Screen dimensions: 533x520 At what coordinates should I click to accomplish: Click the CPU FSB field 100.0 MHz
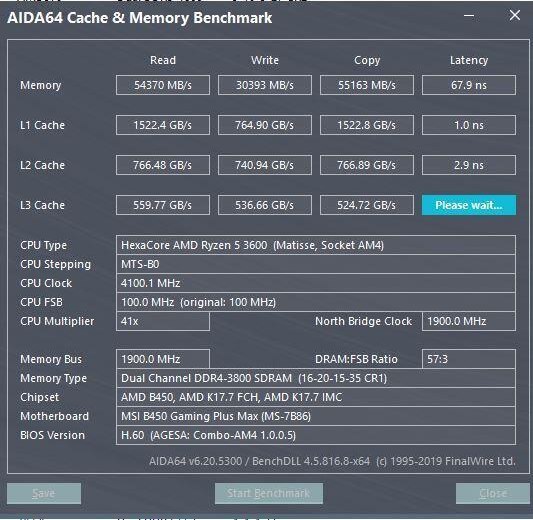(316, 302)
